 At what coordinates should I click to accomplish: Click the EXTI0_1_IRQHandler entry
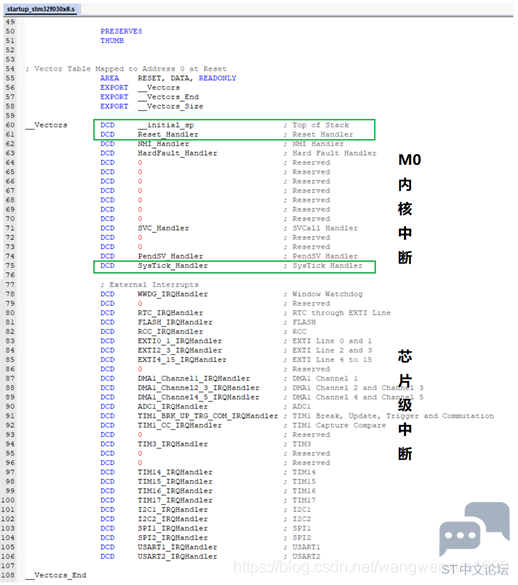(180, 341)
